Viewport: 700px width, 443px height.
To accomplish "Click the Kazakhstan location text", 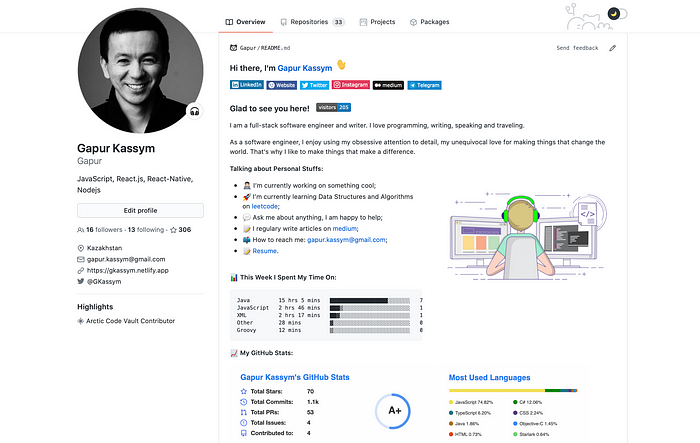I will (x=104, y=248).
